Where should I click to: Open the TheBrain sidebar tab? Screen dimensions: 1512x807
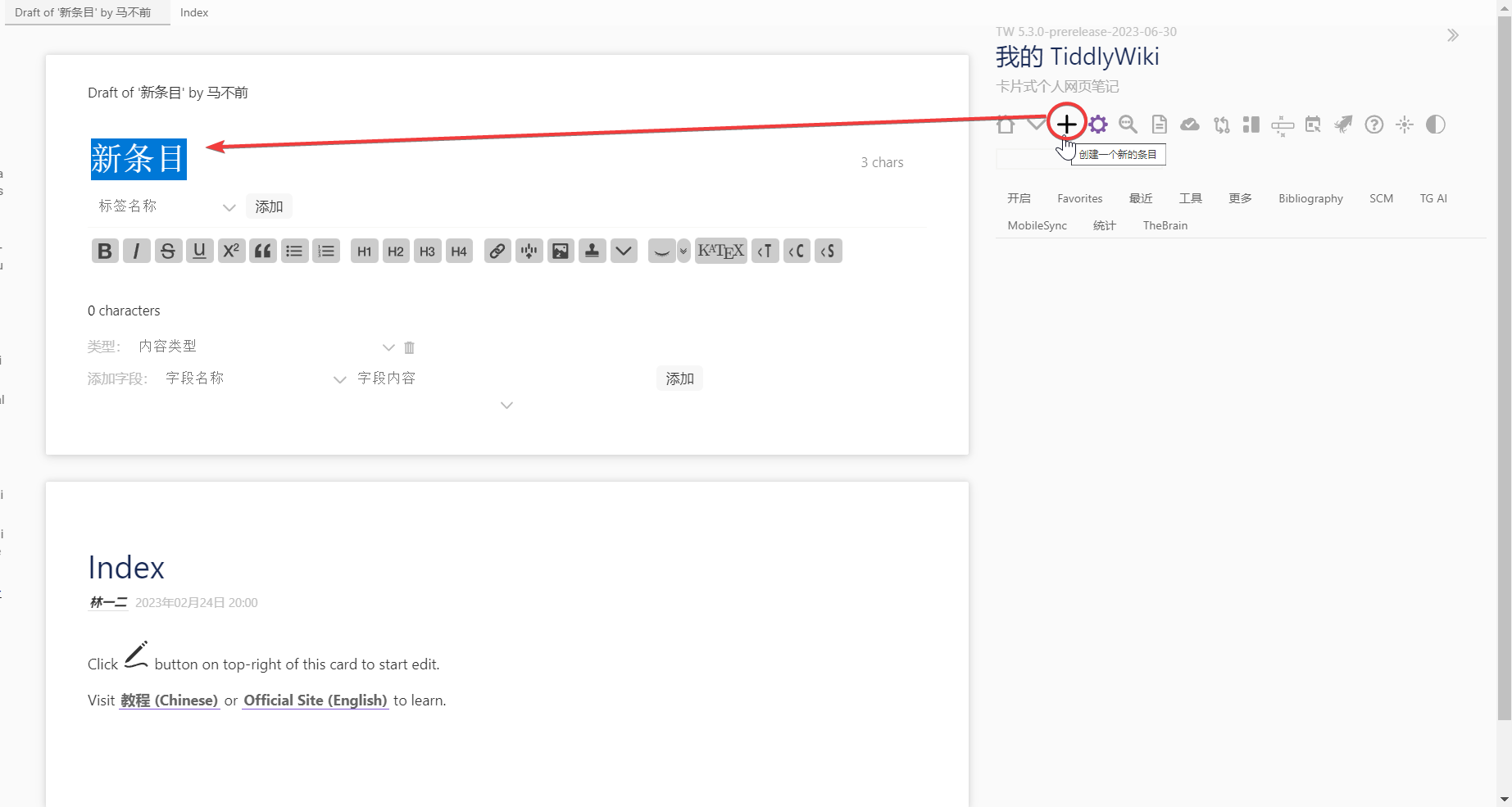click(x=1165, y=225)
